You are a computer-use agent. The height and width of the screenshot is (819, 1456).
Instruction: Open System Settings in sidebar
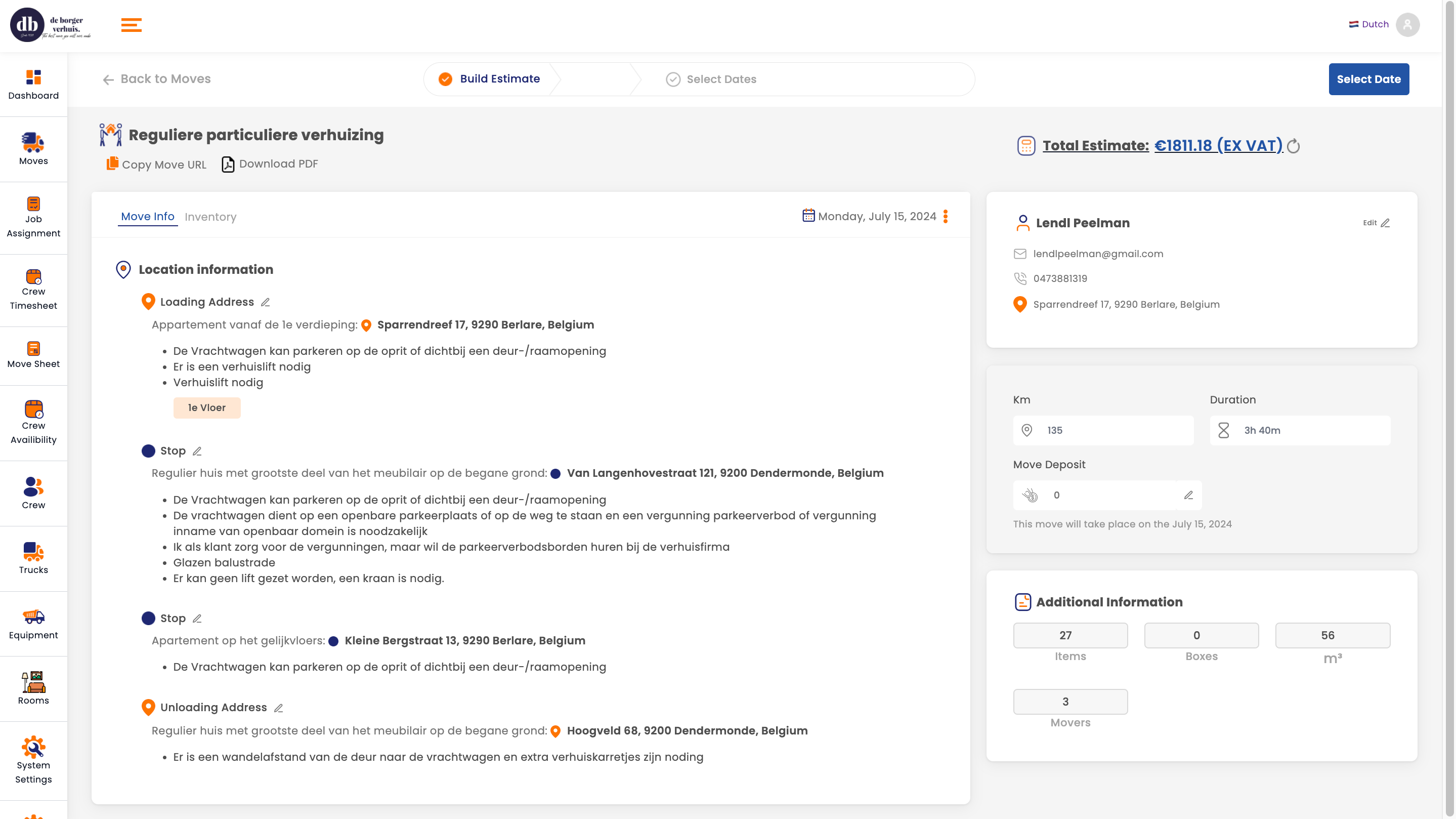coord(33,760)
